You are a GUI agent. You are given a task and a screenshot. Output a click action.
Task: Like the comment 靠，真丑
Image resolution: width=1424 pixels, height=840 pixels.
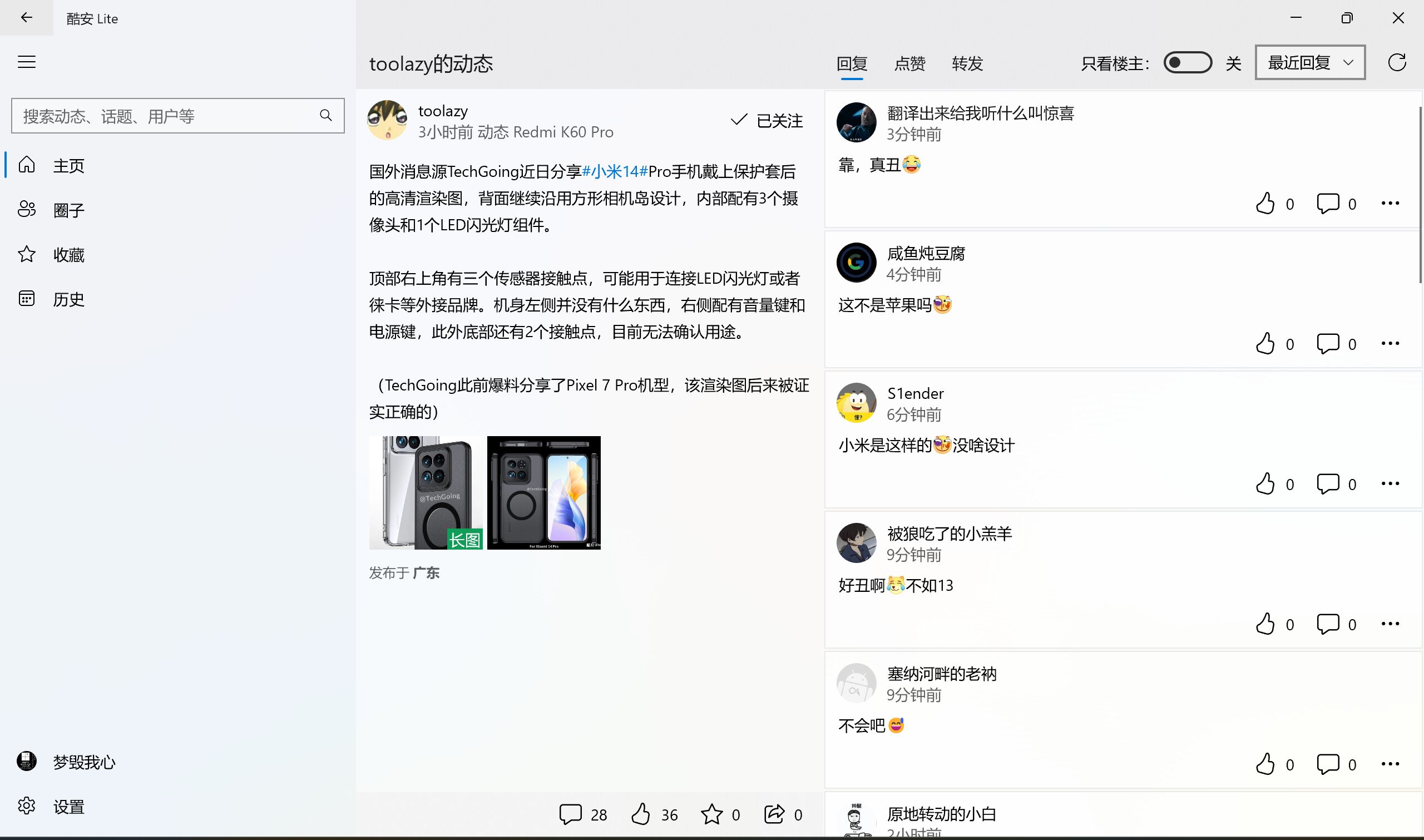[x=1265, y=203]
